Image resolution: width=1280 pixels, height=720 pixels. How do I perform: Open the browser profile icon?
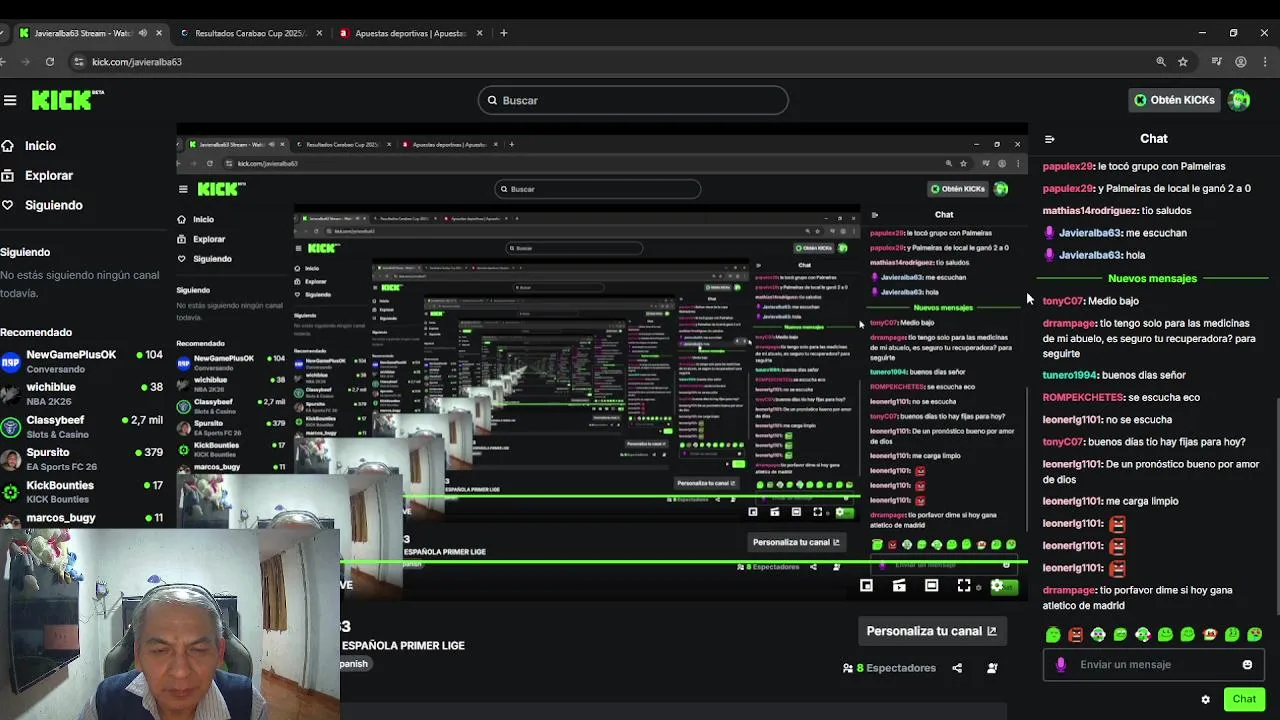click(x=1241, y=62)
